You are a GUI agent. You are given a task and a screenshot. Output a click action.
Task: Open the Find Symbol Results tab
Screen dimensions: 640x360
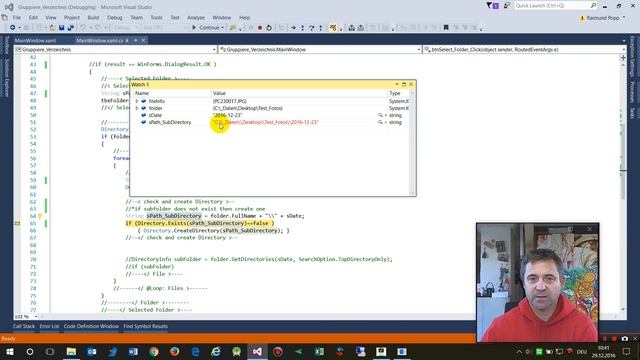146,326
